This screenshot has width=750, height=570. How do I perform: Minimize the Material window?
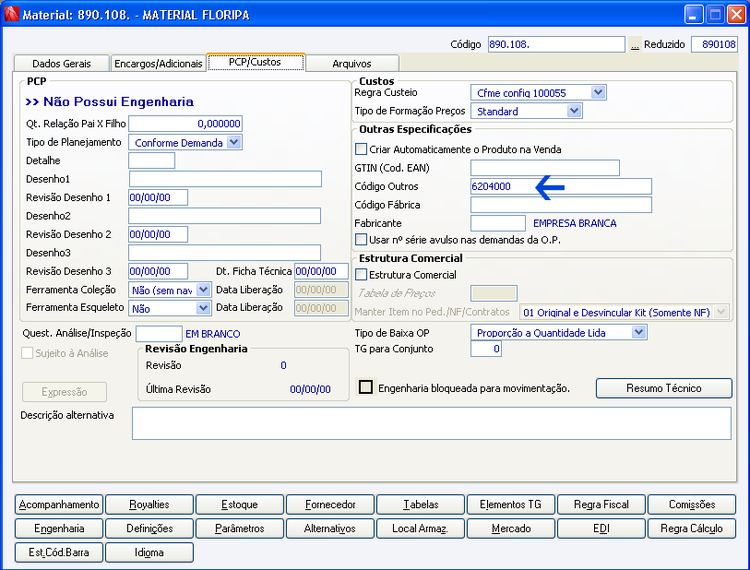coord(694,14)
